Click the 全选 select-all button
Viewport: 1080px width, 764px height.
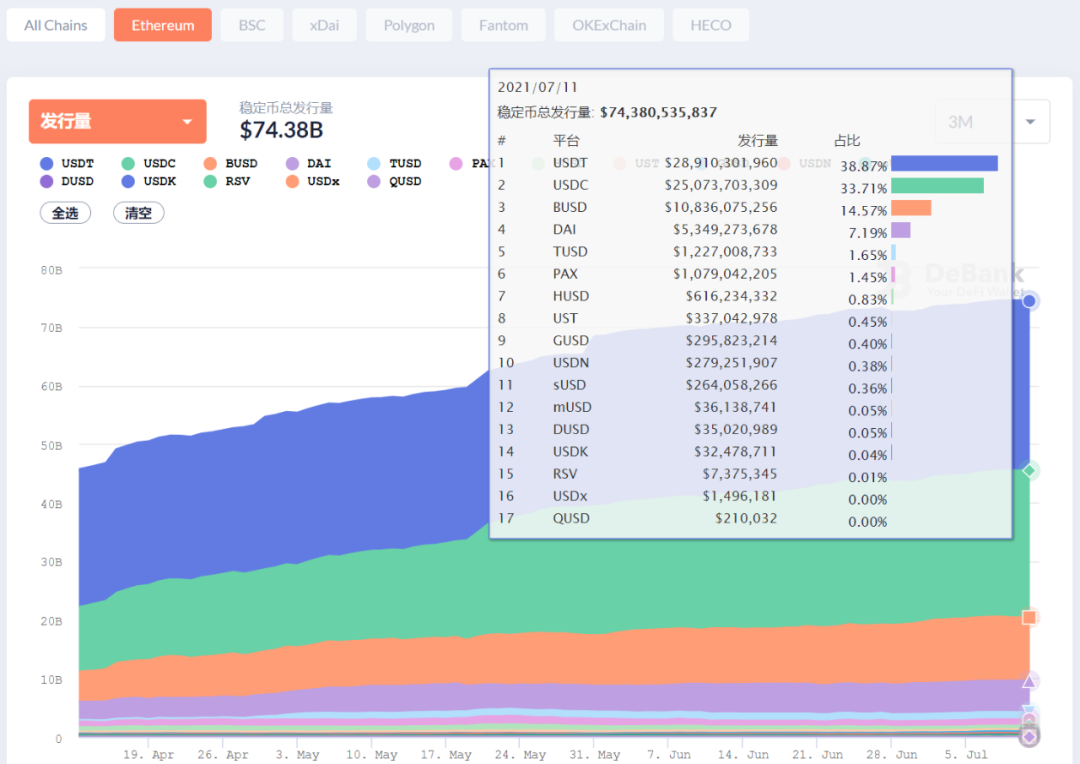65,213
